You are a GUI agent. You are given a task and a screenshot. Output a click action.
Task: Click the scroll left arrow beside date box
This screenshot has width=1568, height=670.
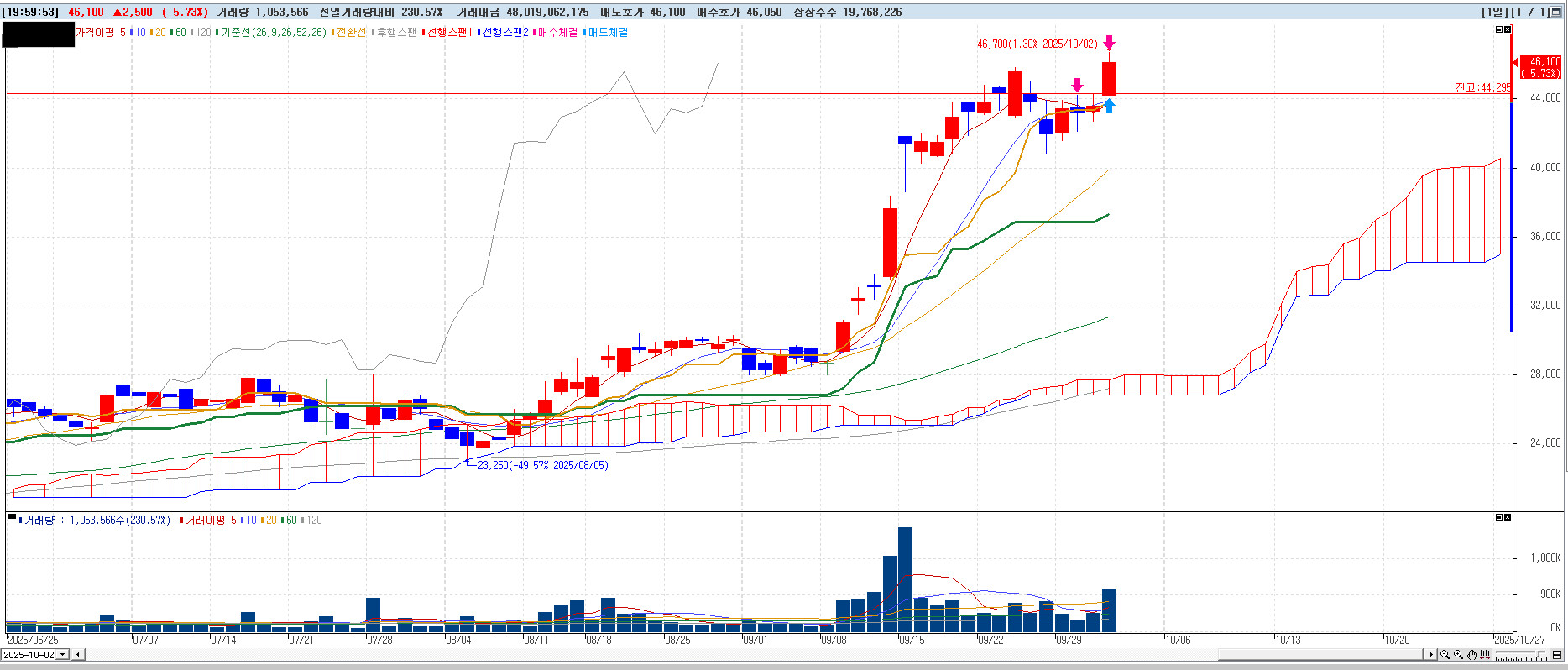click(x=77, y=655)
